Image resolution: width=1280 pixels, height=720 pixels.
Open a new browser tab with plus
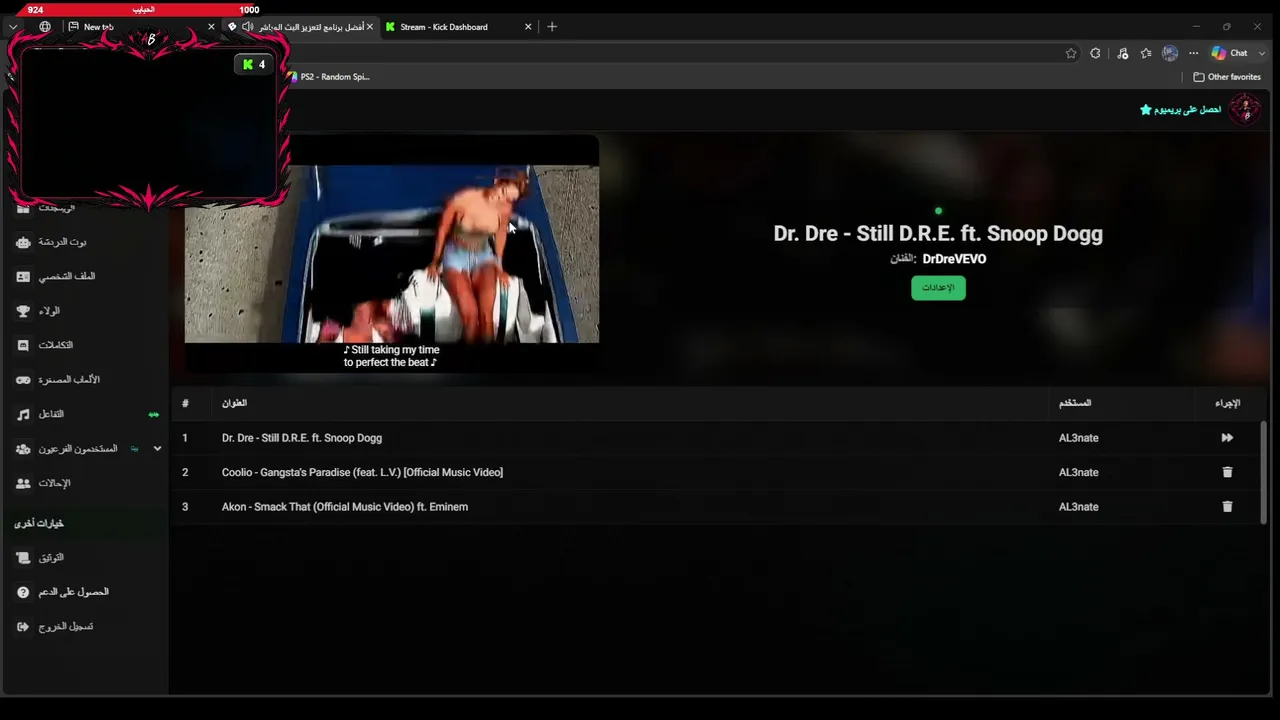[552, 27]
